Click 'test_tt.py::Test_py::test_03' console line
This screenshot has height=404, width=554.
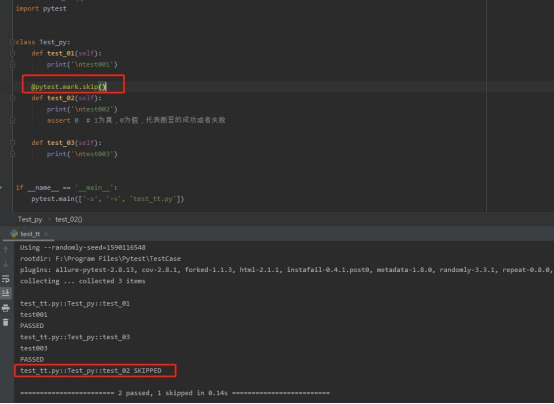[x=75, y=337]
